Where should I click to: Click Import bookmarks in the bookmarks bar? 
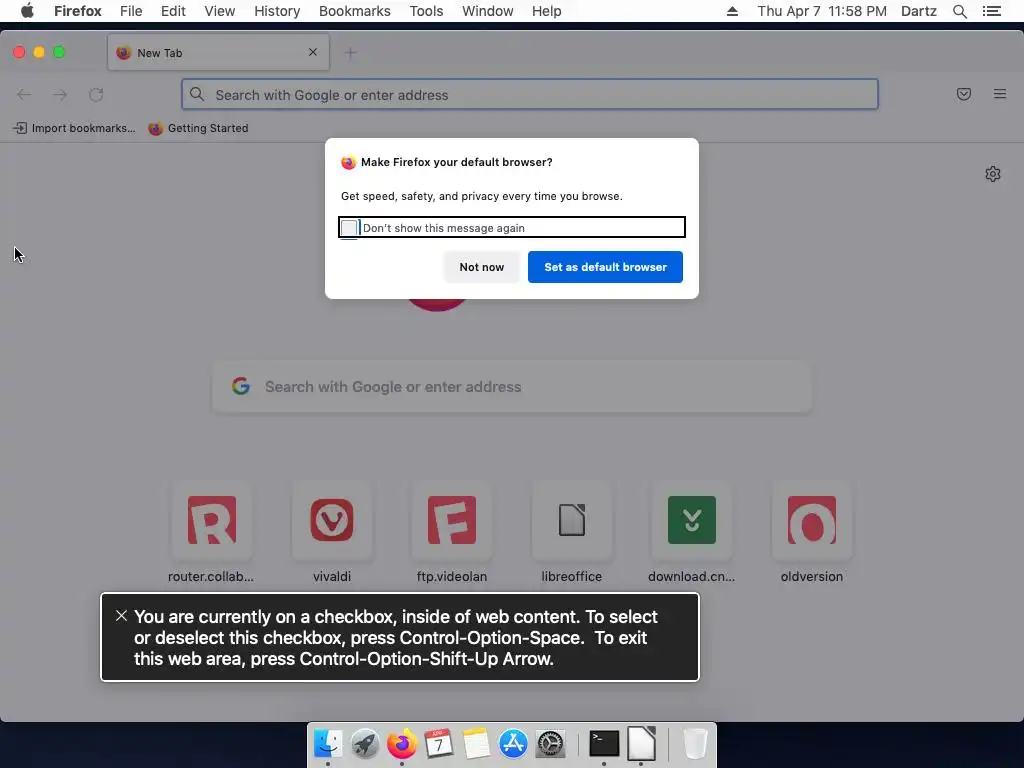(x=74, y=128)
